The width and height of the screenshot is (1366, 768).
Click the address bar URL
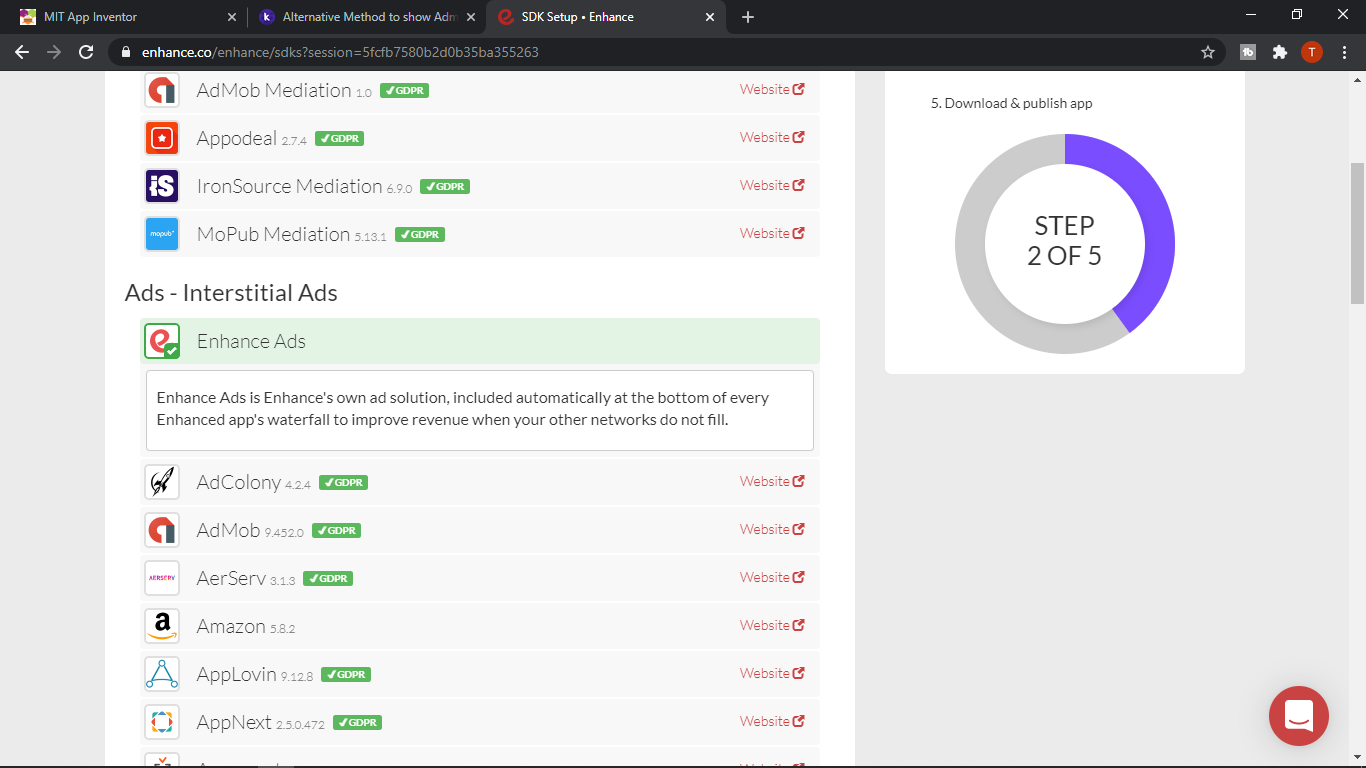[x=340, y=52]
